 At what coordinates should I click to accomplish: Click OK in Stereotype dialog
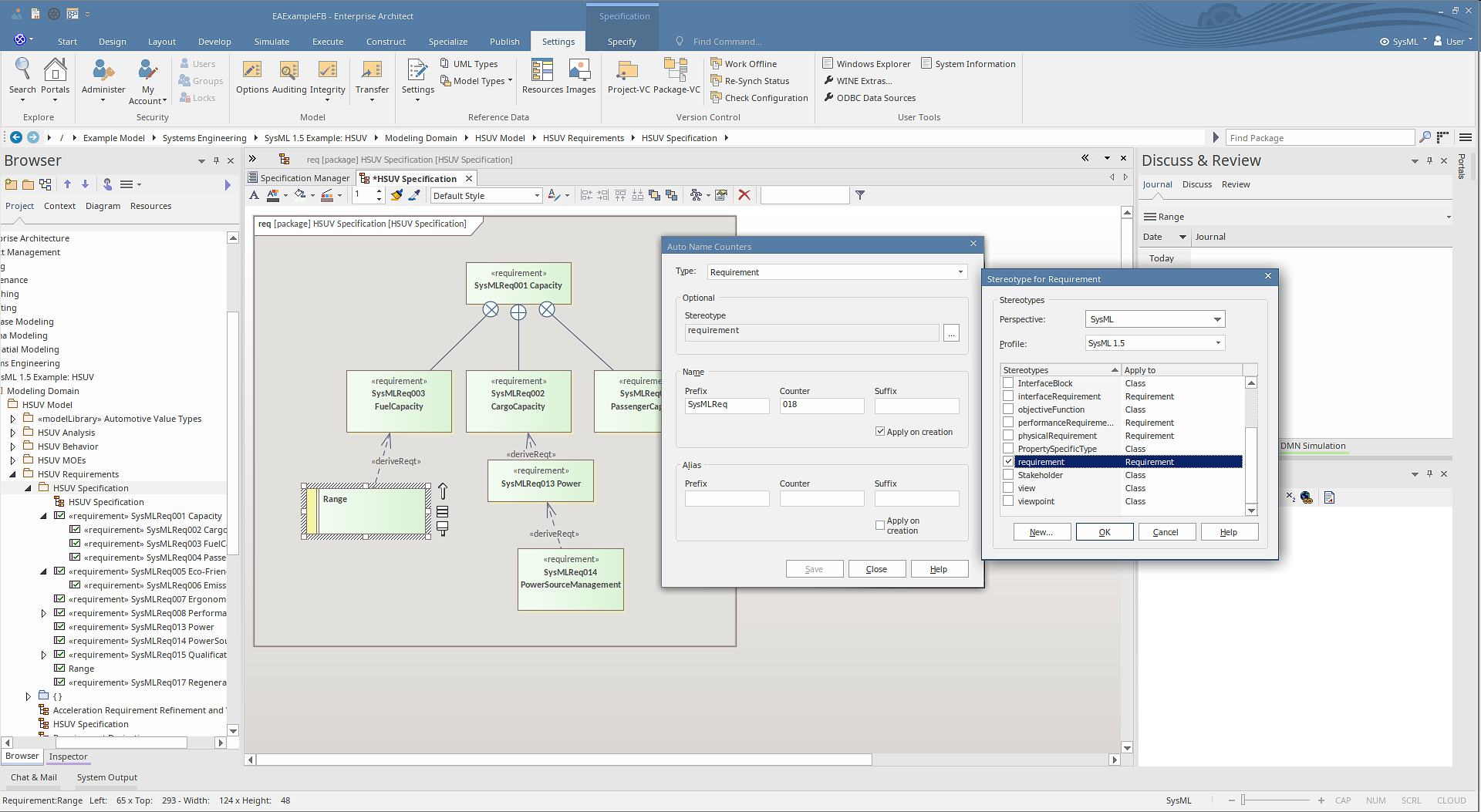1105,532
